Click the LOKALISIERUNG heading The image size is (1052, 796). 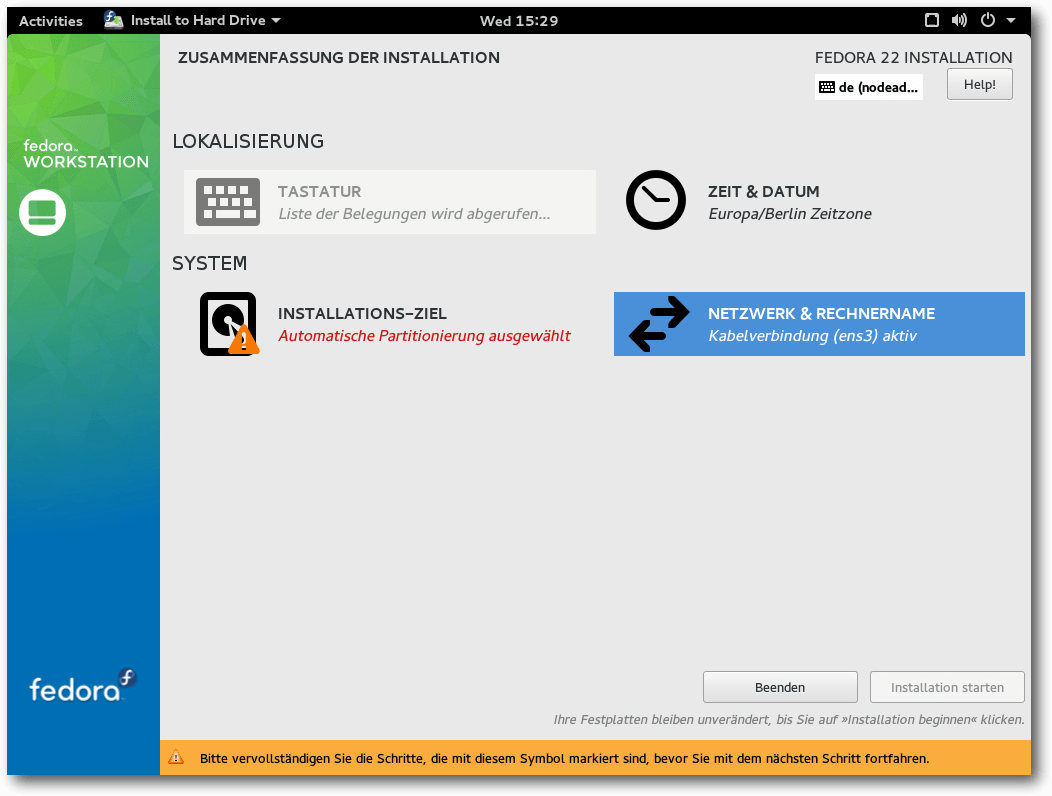coord(248,141)
